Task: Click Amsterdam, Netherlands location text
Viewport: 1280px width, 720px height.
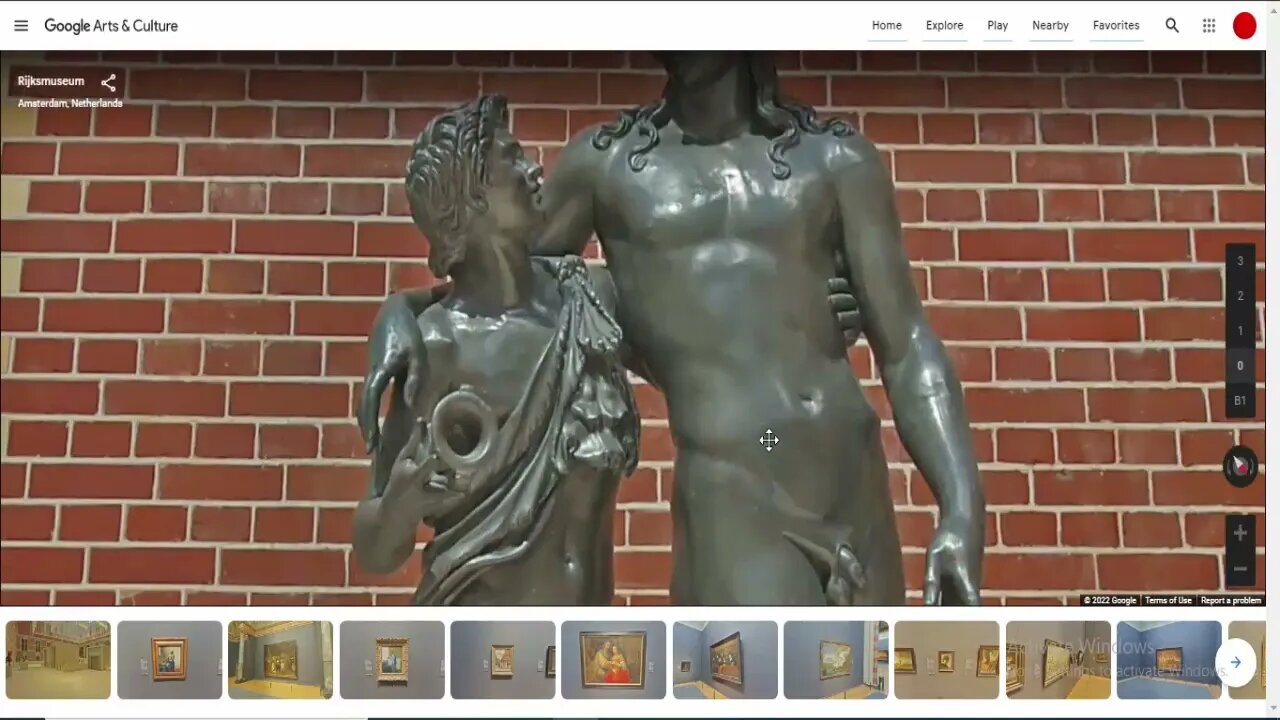Action: tap(70, 103)
